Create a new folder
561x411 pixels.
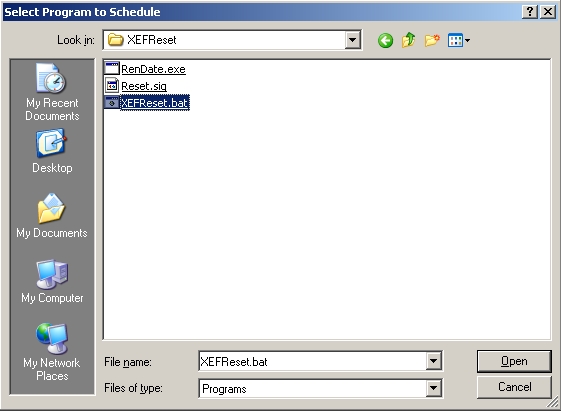(x=432, y=40)
